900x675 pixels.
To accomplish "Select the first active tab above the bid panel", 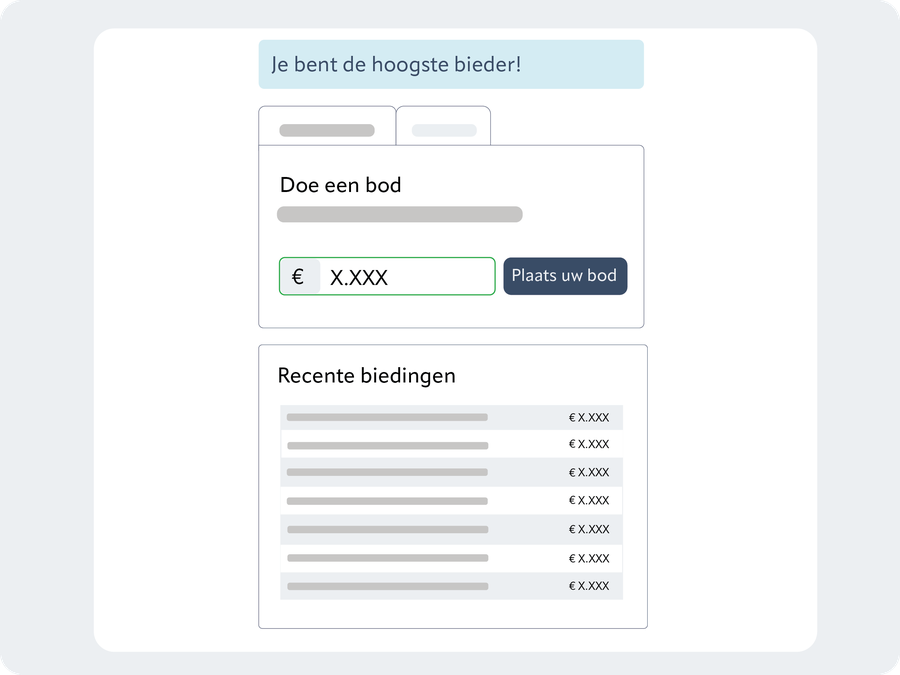I will (327, 130).
